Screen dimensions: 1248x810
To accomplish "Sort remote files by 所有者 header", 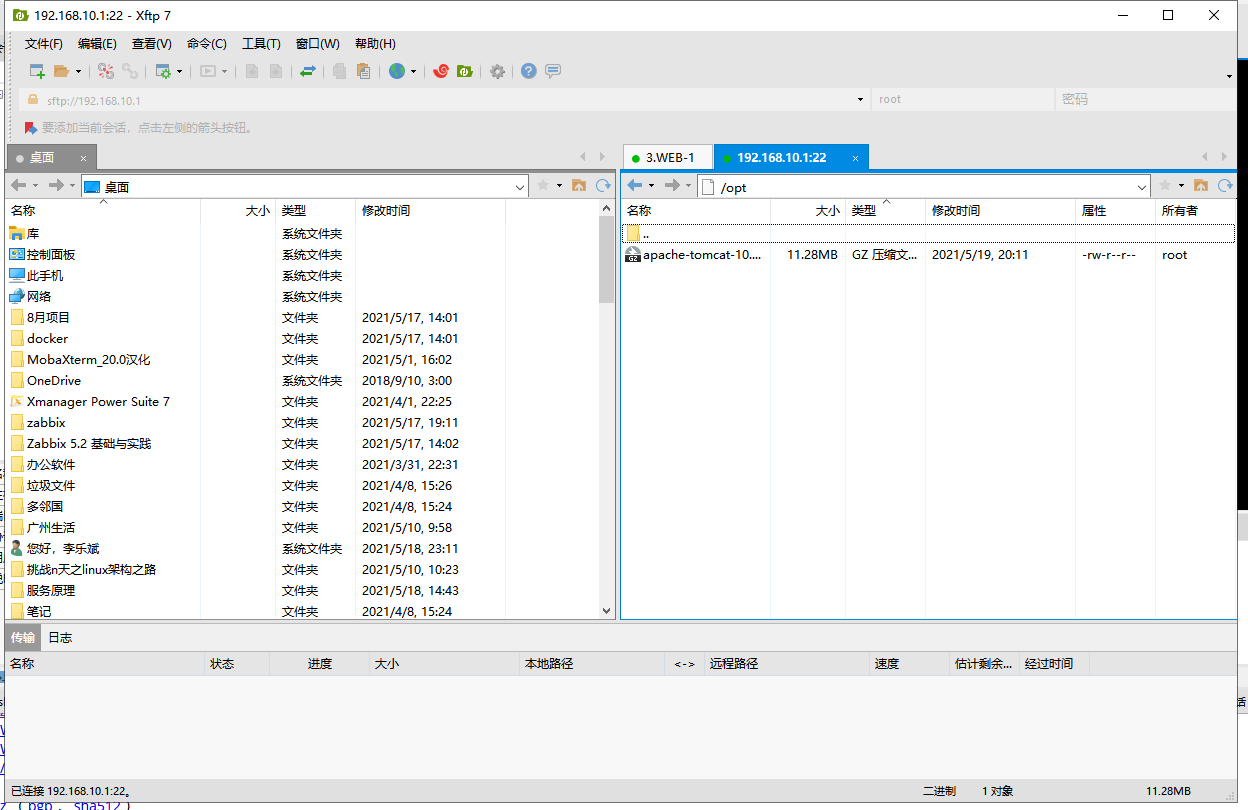I will pos(1195,210).
